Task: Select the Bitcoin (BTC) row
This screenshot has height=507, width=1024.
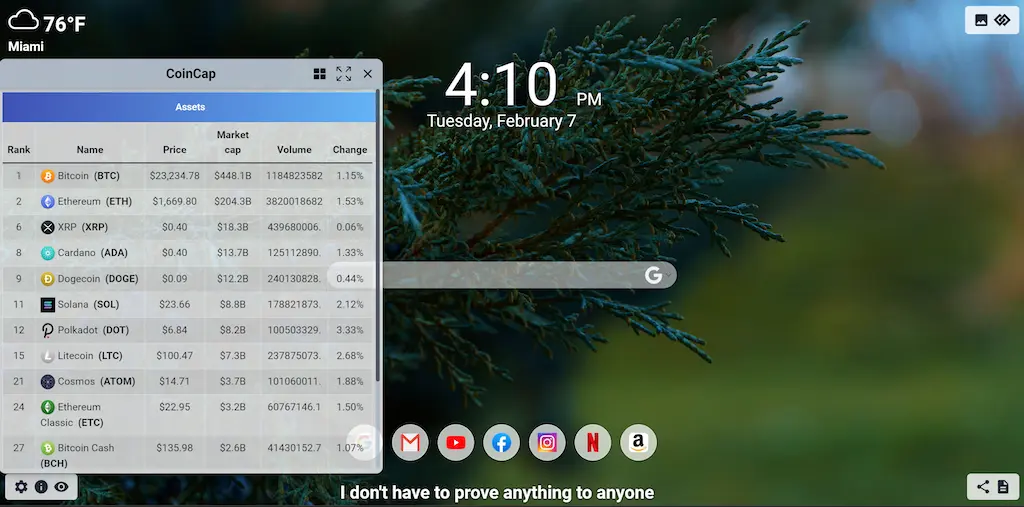Action: point(188,176)
